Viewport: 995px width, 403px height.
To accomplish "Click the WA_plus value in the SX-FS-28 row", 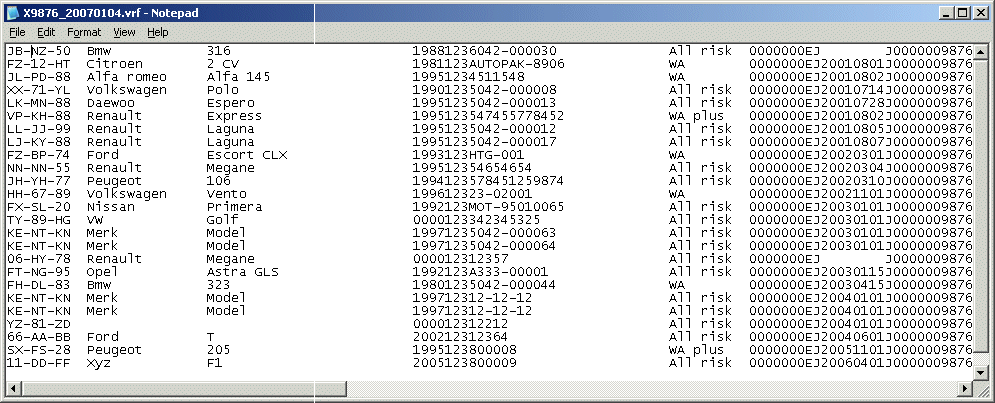I will pyautogui.click(x=695, y=350).
